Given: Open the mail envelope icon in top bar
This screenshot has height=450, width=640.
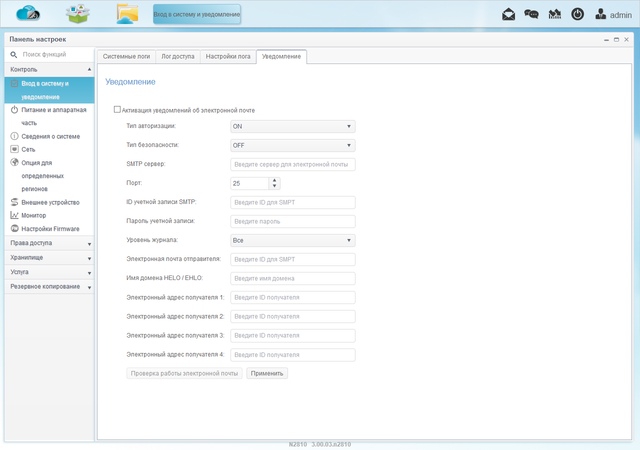Looking at the screenshot, I should [508, 15].
